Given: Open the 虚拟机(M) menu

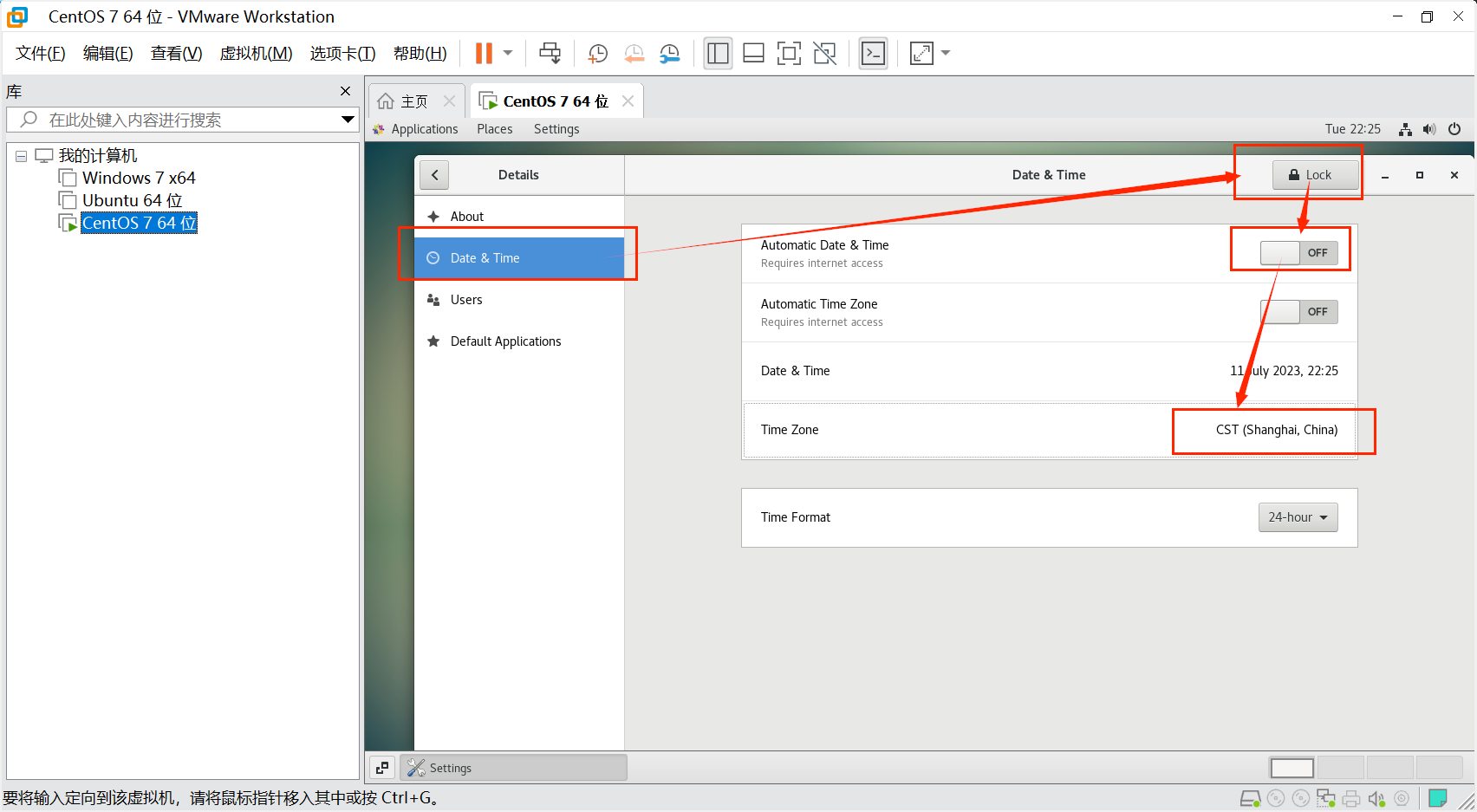Looking at the screenshot, I should tap(257, 54).
